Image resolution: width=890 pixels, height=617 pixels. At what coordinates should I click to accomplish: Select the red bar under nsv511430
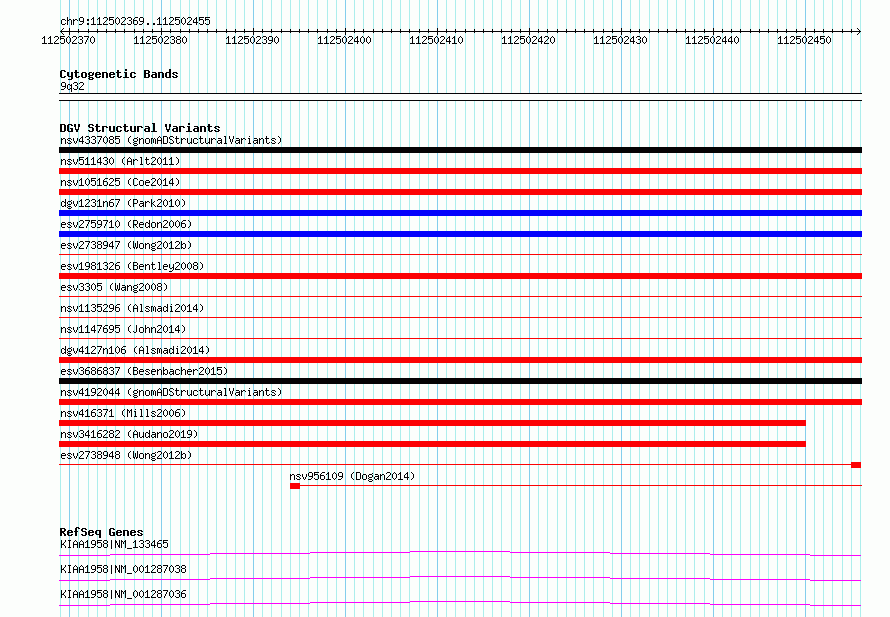460,171
